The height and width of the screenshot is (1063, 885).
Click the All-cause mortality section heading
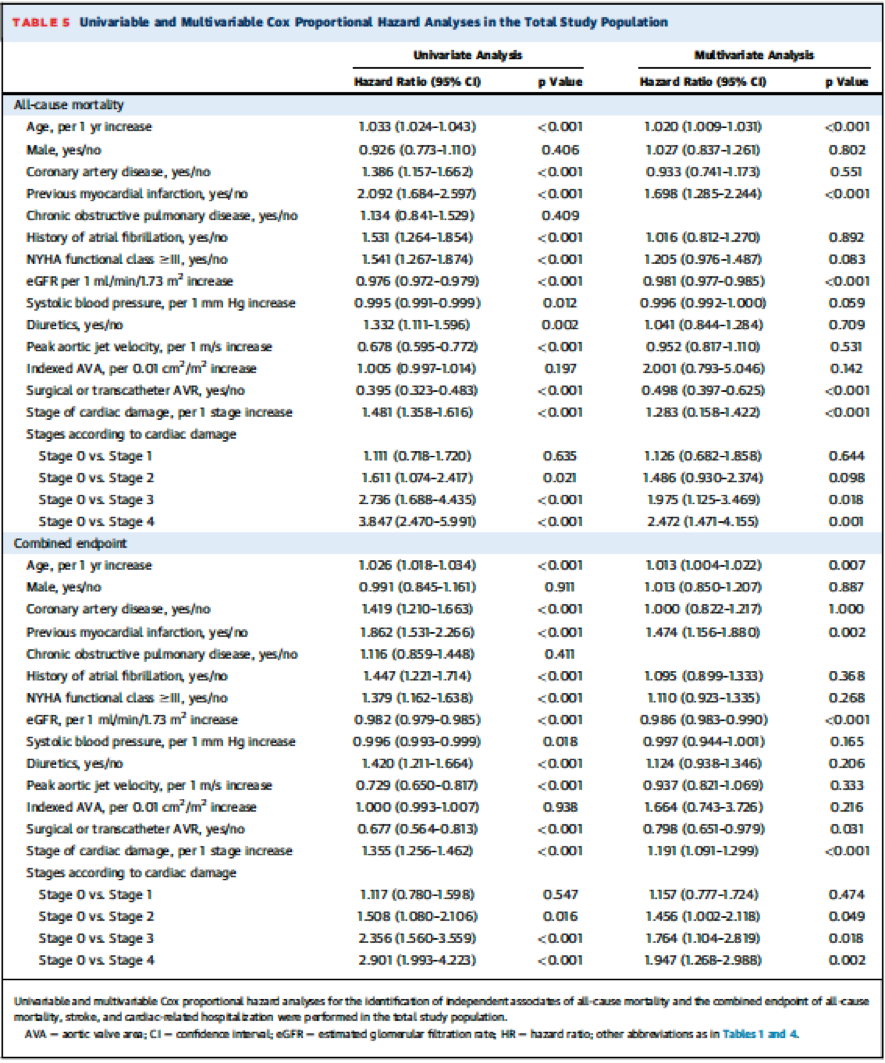click(x=68, y=104)
